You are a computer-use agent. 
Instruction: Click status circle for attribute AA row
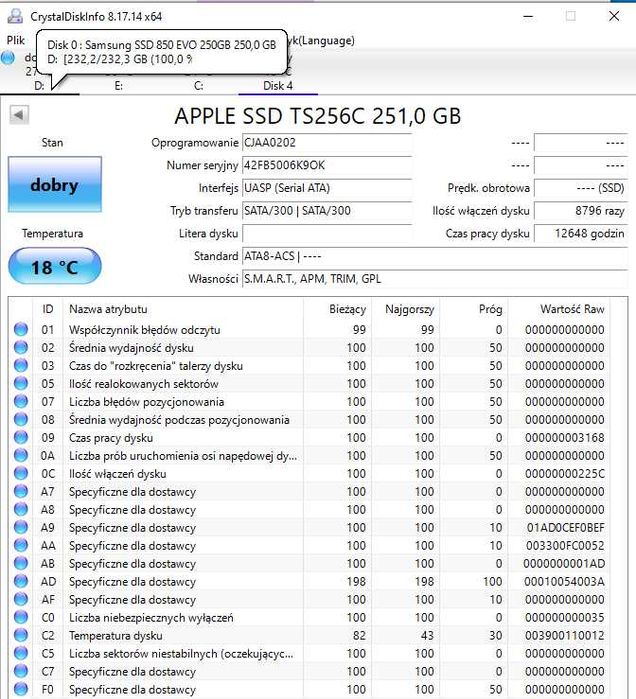point(21,545)
